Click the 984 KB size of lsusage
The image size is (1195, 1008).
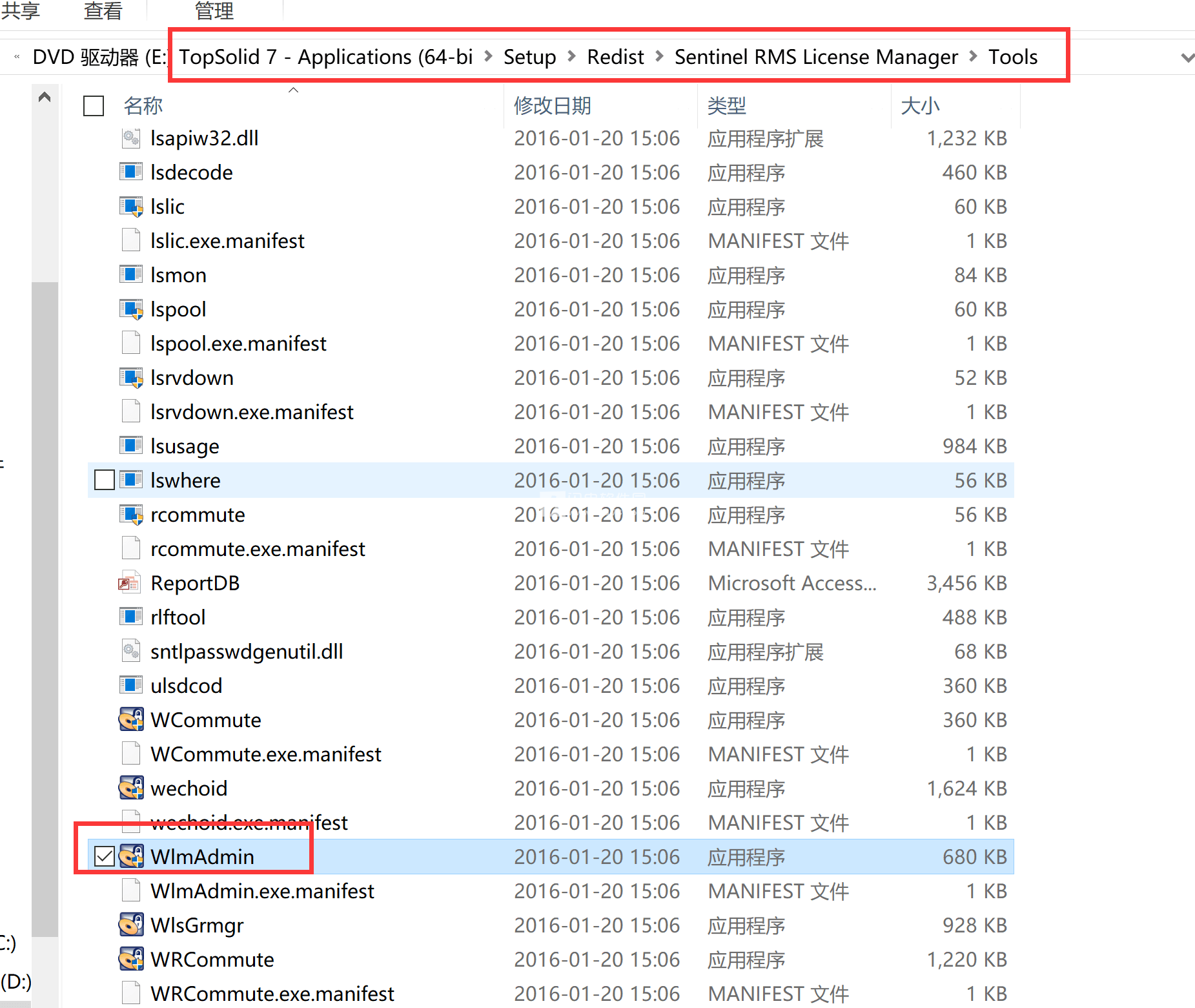(x=975, y=446)
